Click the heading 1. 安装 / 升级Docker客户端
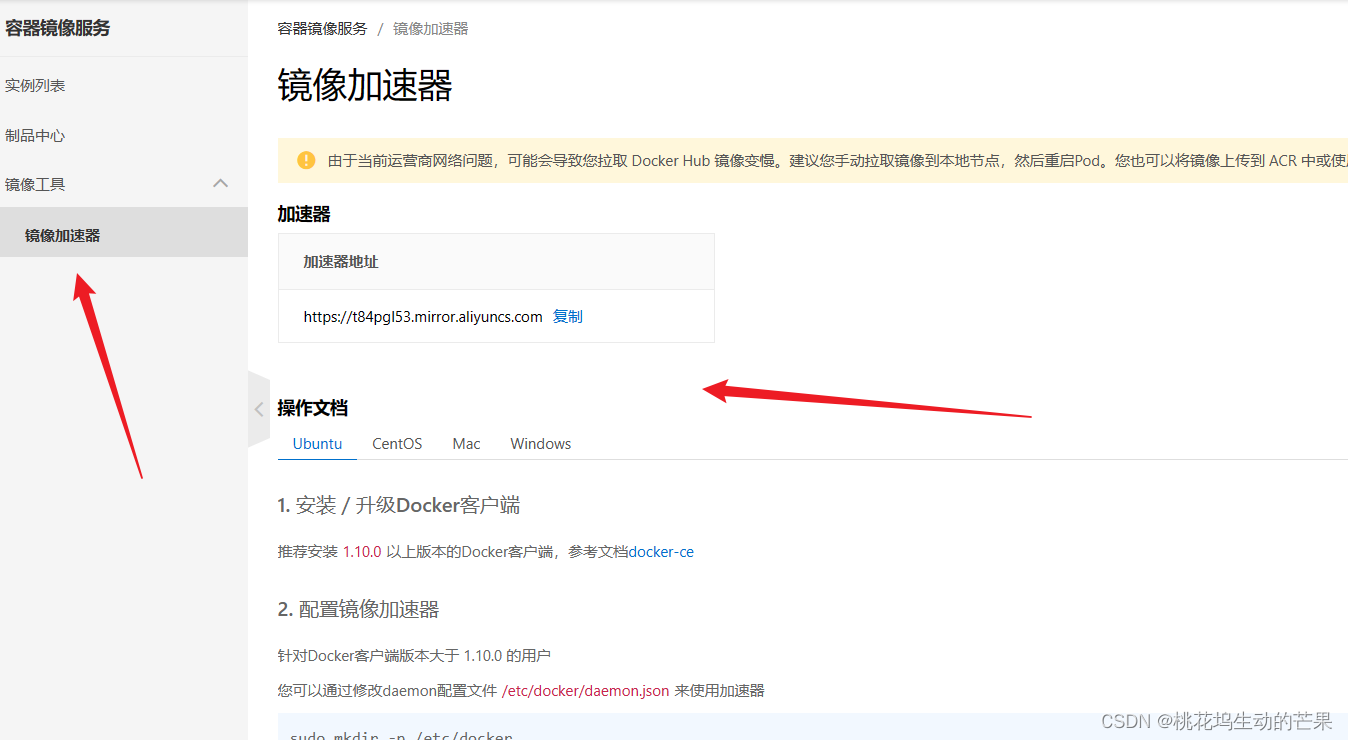Screen dimensions: 1348x740 [399, 505]
